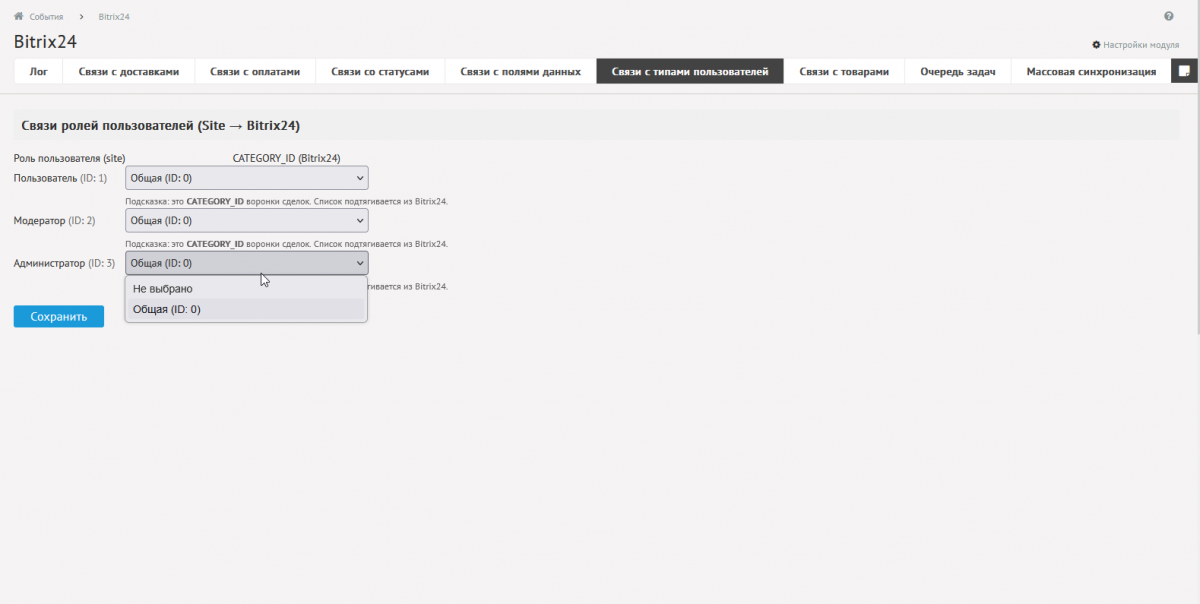1200x604 pixels.
Task: Open the Пользователь (ID: 1) category dropdown
Action: pos(246,178)
